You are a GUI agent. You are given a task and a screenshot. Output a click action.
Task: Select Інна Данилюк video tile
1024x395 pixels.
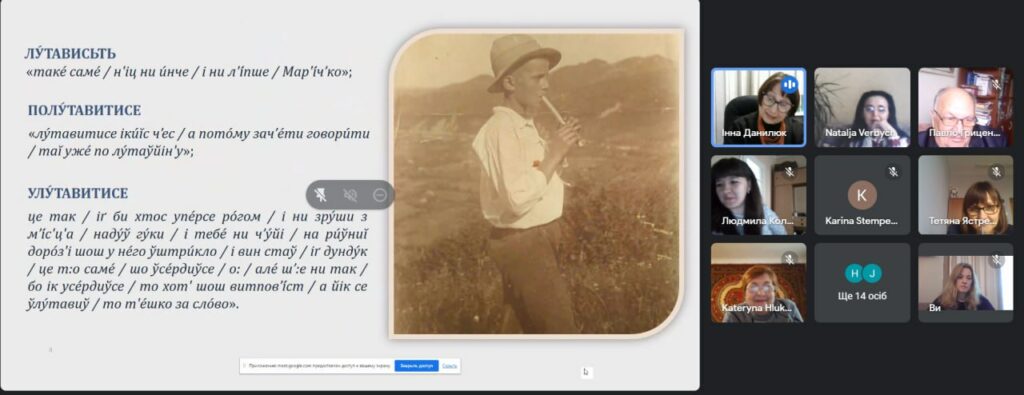point(758,107)
